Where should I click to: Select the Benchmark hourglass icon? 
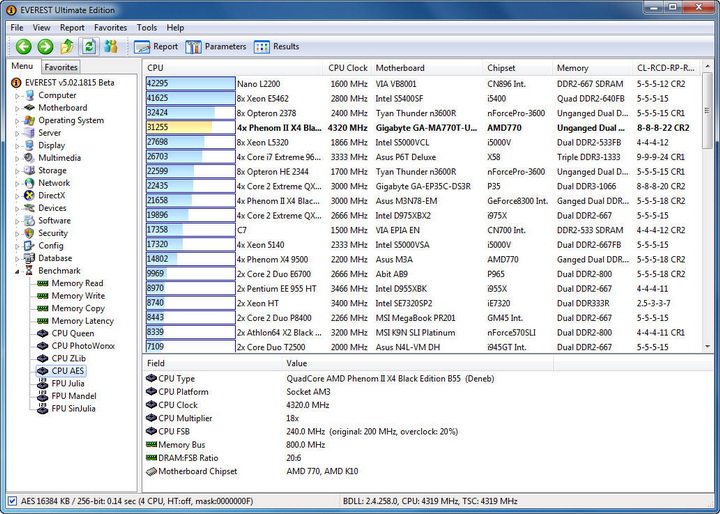[29, 271]
